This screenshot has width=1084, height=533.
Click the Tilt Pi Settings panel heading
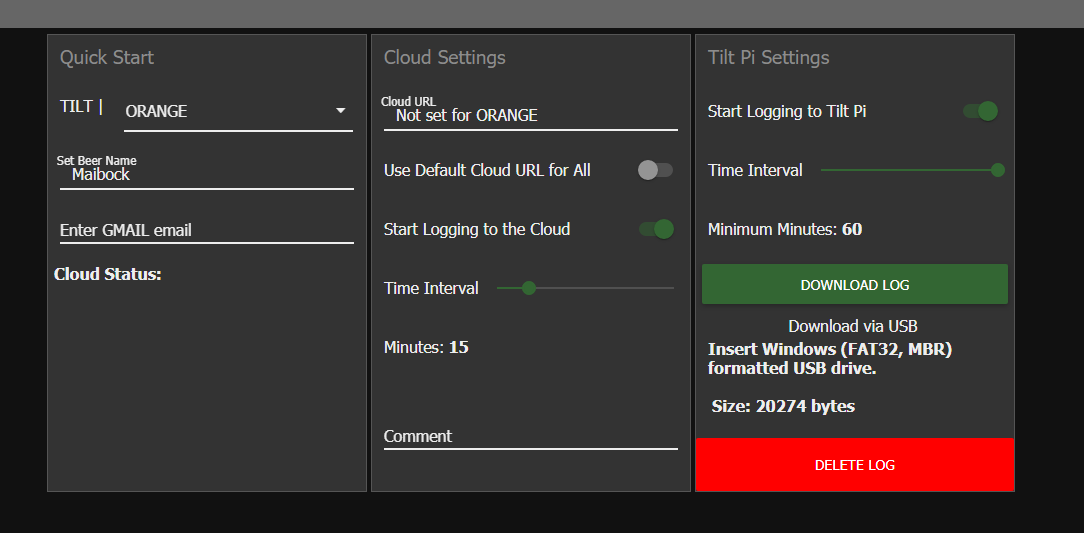click(769, 57)
